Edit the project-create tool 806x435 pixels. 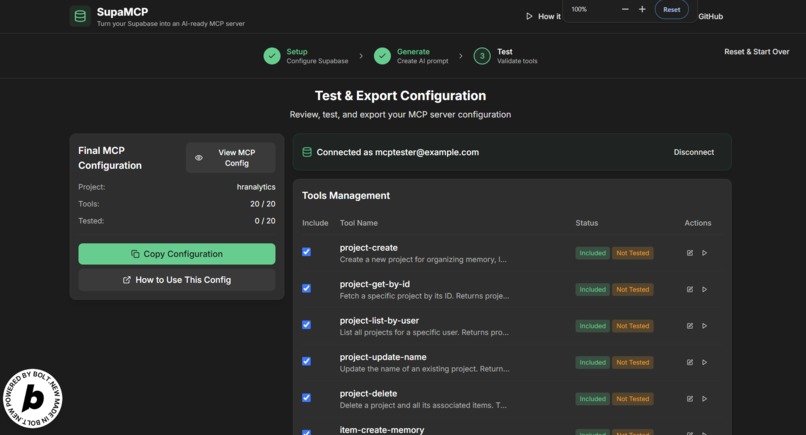690,253
